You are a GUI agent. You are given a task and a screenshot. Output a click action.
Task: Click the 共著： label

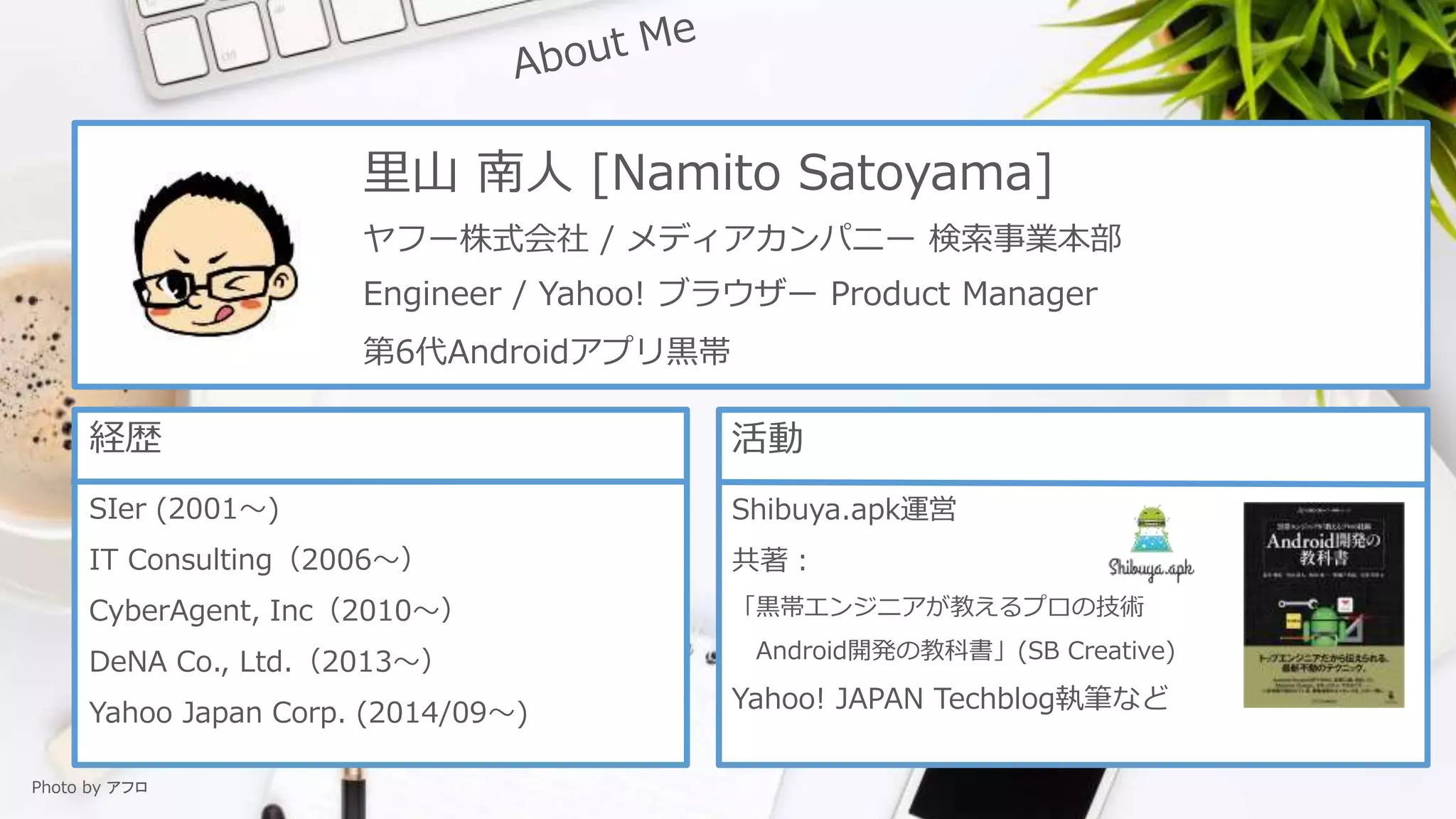tap(771, 560)
